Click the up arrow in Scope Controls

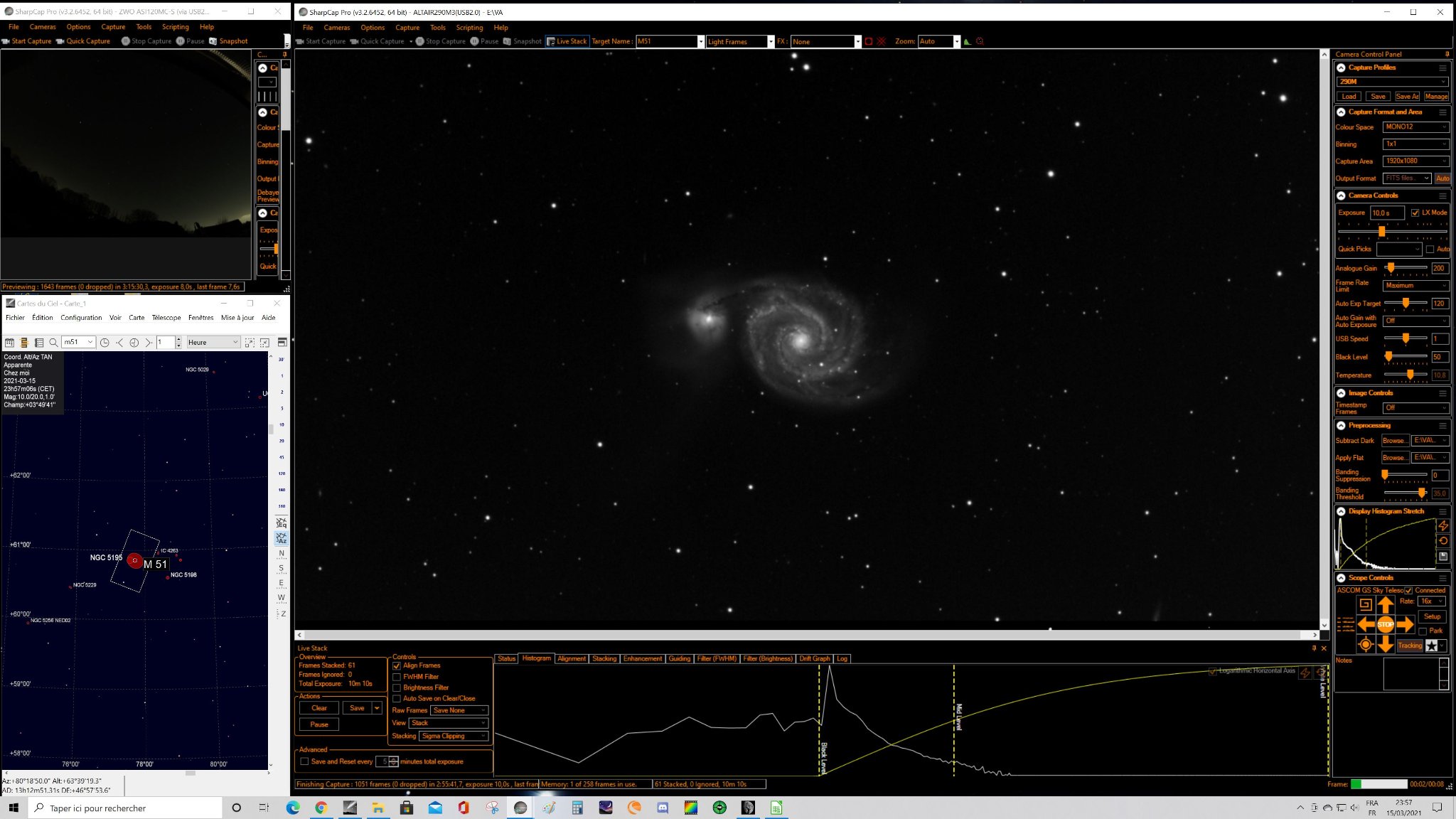pyautogui.click(x=1386, y=605)
